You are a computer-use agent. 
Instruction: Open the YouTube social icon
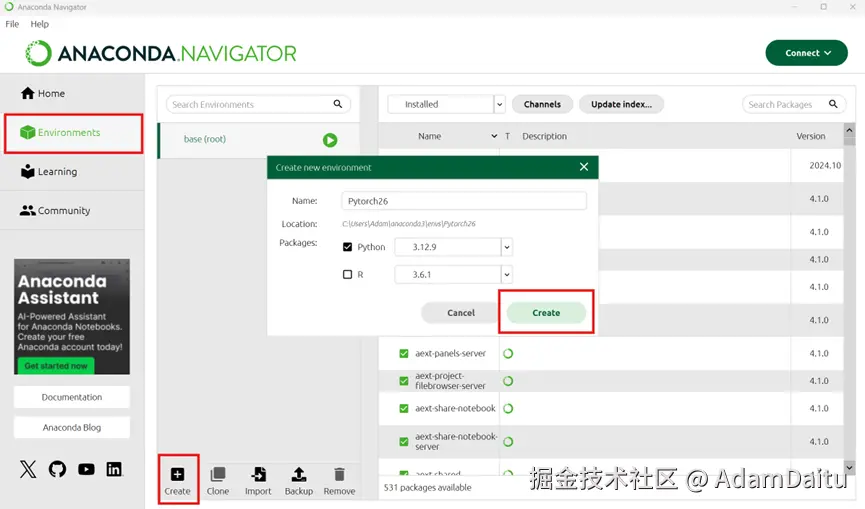[86, 469]
